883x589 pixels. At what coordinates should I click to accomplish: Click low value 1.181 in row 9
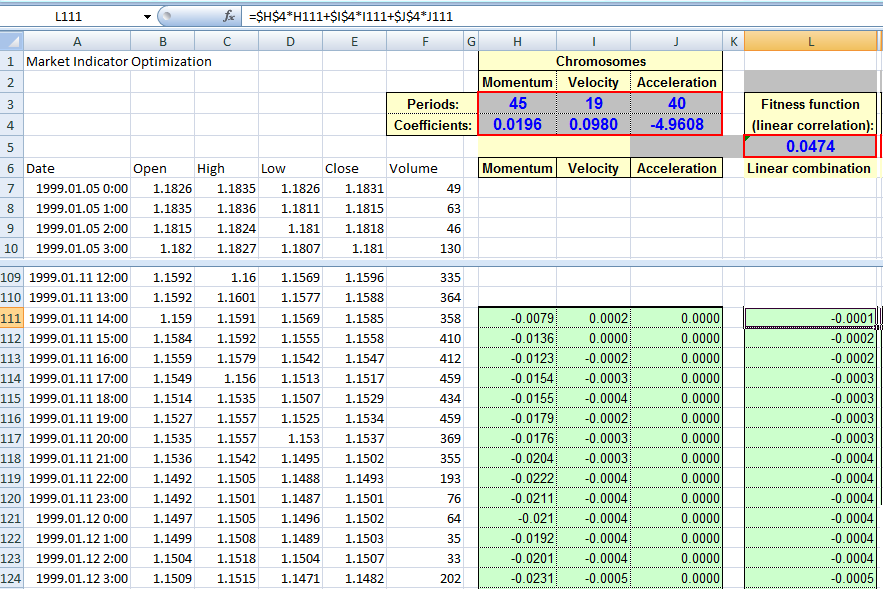(x=291, y=229)
